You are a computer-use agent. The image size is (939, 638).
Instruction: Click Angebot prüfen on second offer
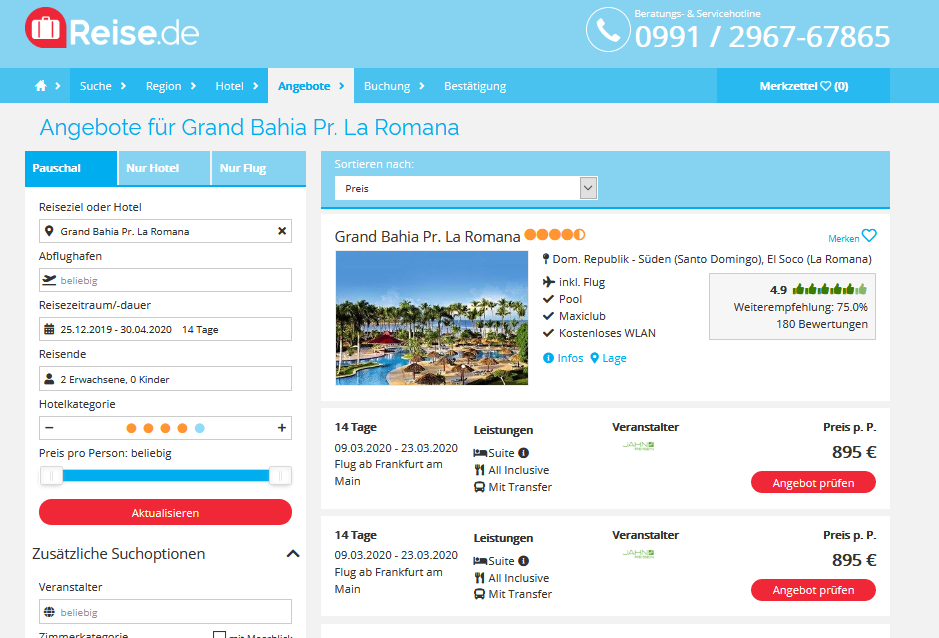[813, 589]
